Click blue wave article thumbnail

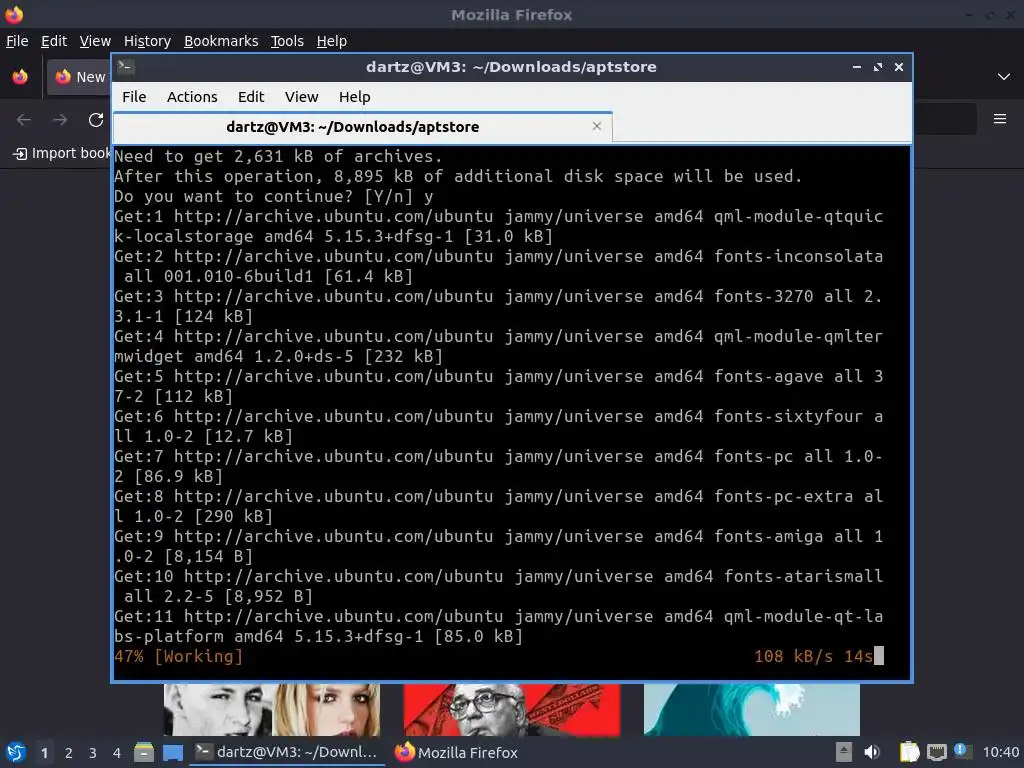click(752, 710)
